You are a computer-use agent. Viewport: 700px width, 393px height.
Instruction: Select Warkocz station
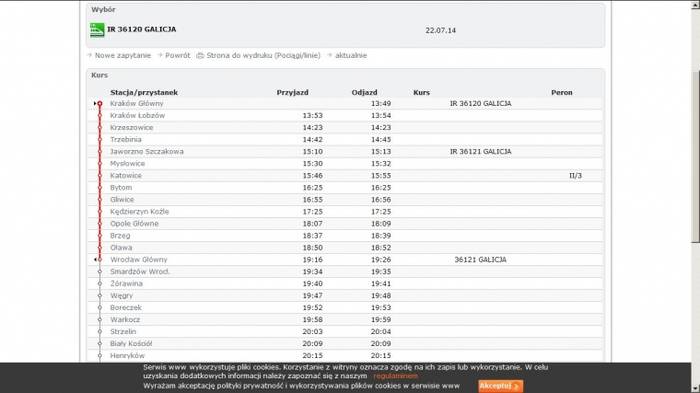coord(125,320)
